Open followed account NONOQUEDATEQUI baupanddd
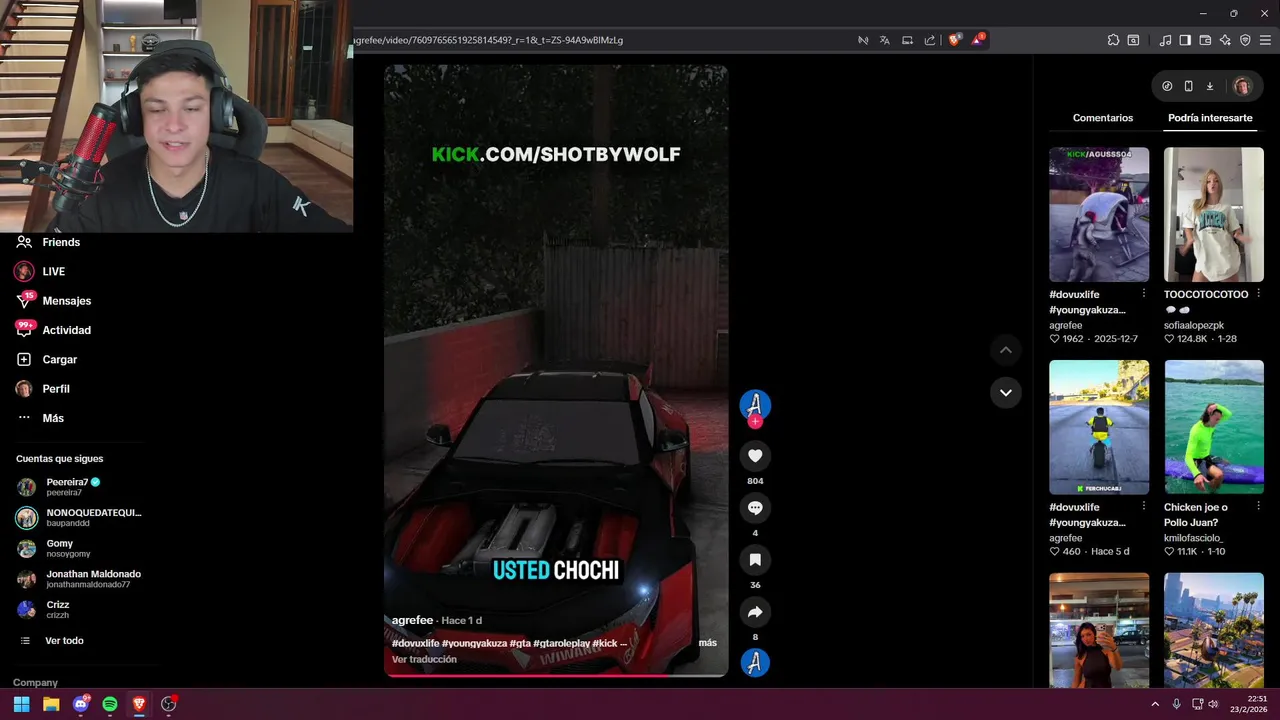The image size is (1280, 720). pyautogui.click(x=78, y=517)
